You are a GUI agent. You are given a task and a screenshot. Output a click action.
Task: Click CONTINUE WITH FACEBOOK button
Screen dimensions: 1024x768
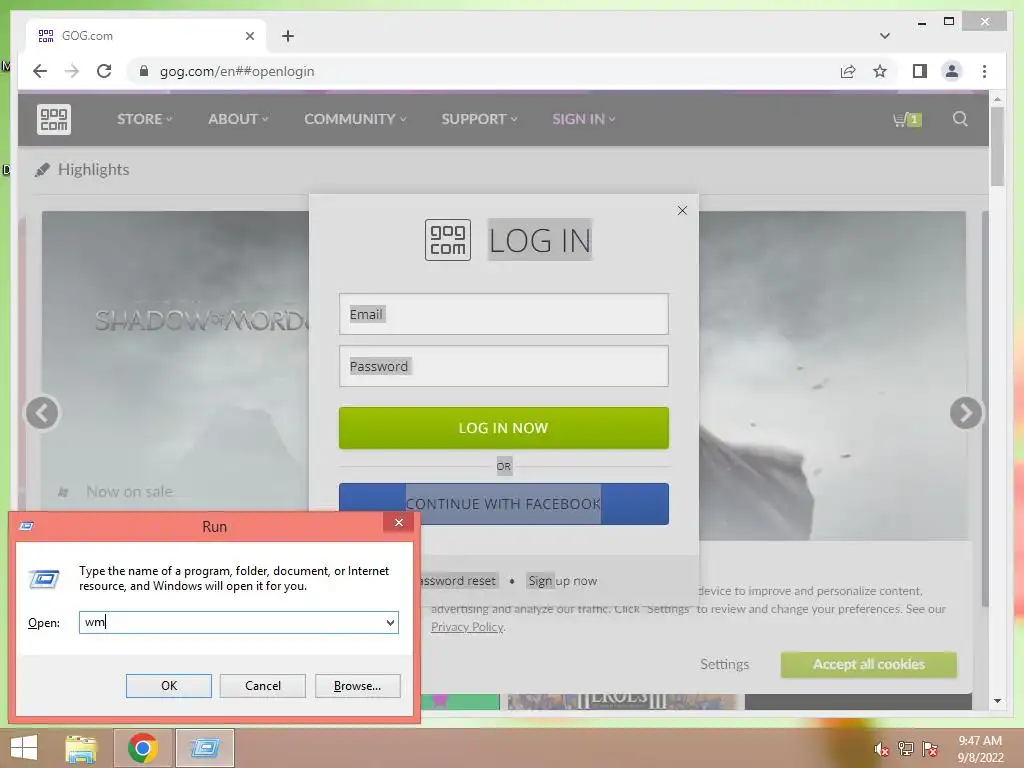tap(504, 504)
